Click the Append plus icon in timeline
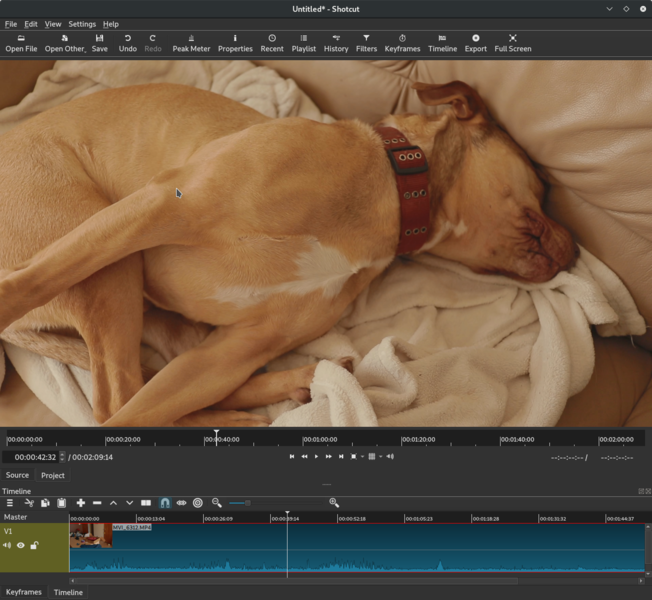Image resolution: width=652 pixels, height=600 pixels. tap(81, 503)
